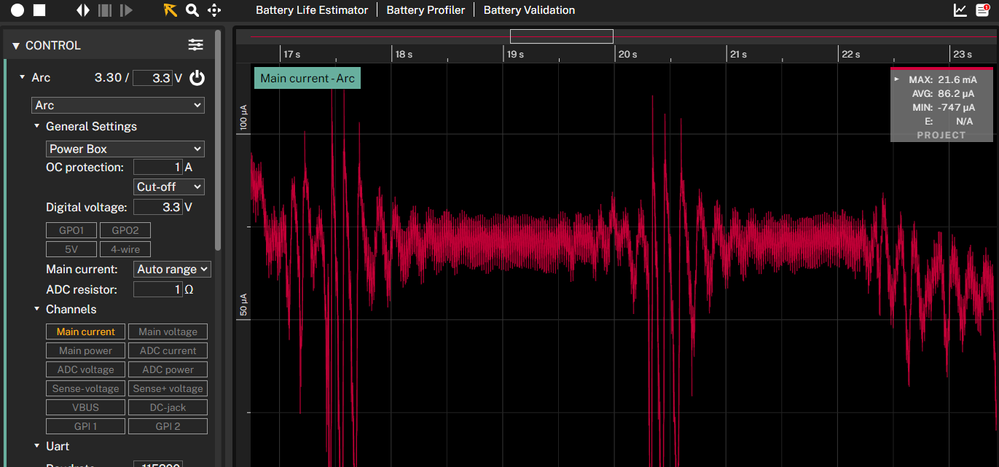This screenshot has width=999, height=467.
Task: Click the 50 µA y-axis label
Action: (243, 306)
